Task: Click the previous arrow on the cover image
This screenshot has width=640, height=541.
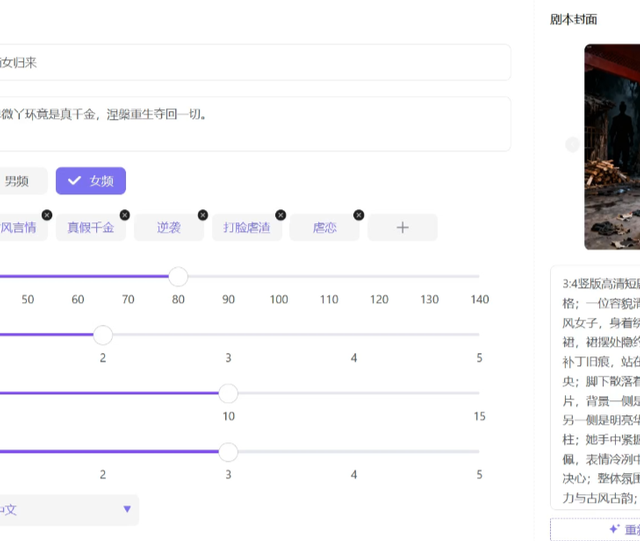Action: (572, 145)
